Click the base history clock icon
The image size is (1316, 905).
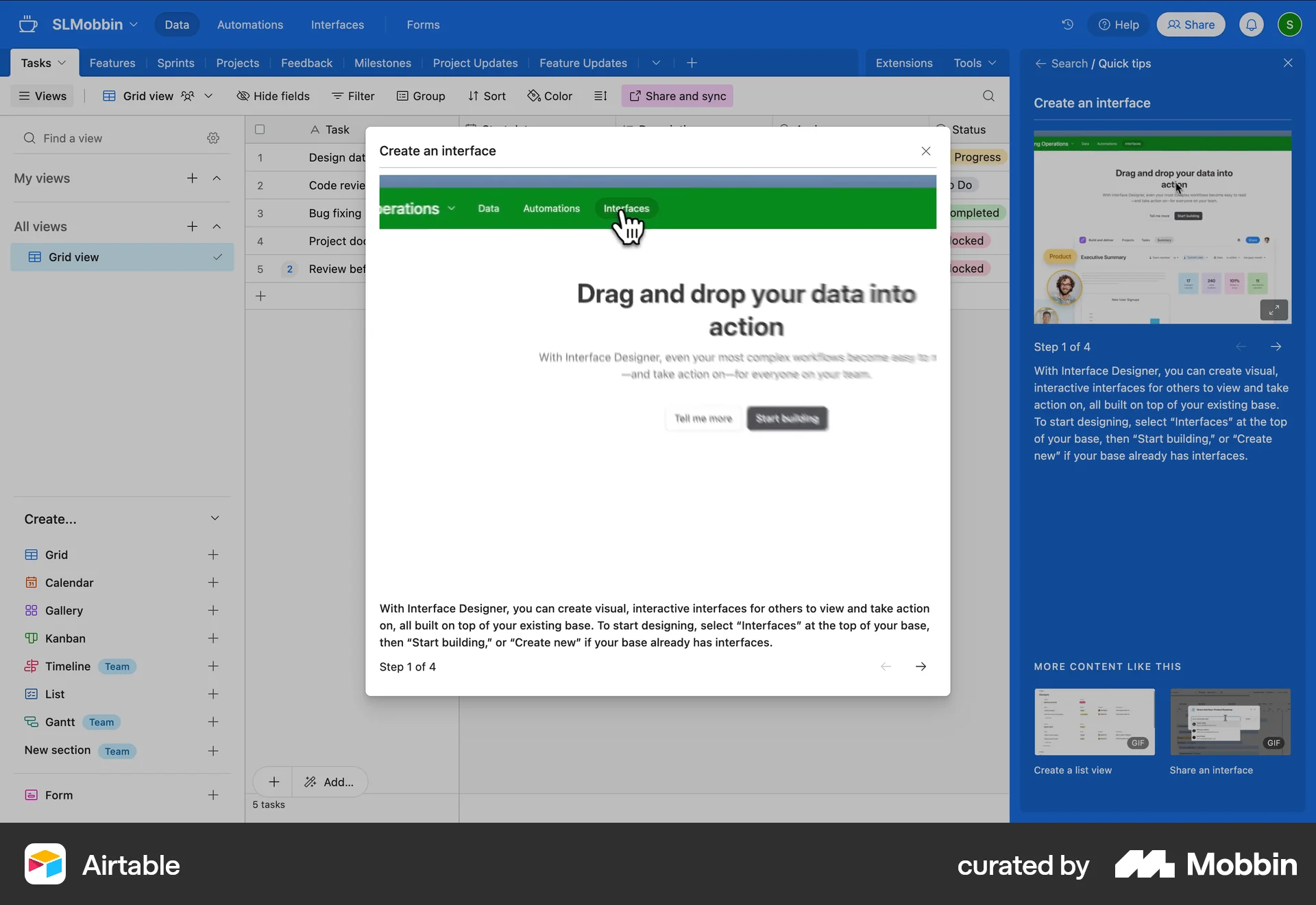1067,25
